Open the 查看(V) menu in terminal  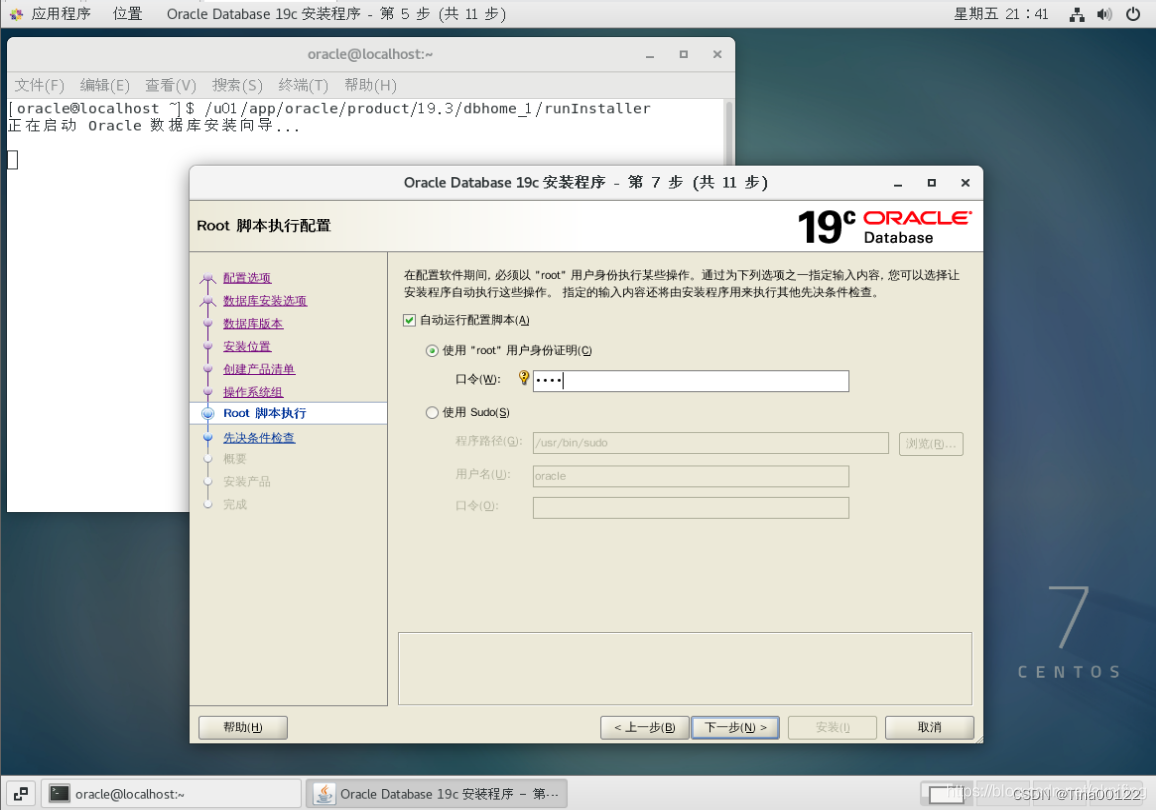(170, 85)
